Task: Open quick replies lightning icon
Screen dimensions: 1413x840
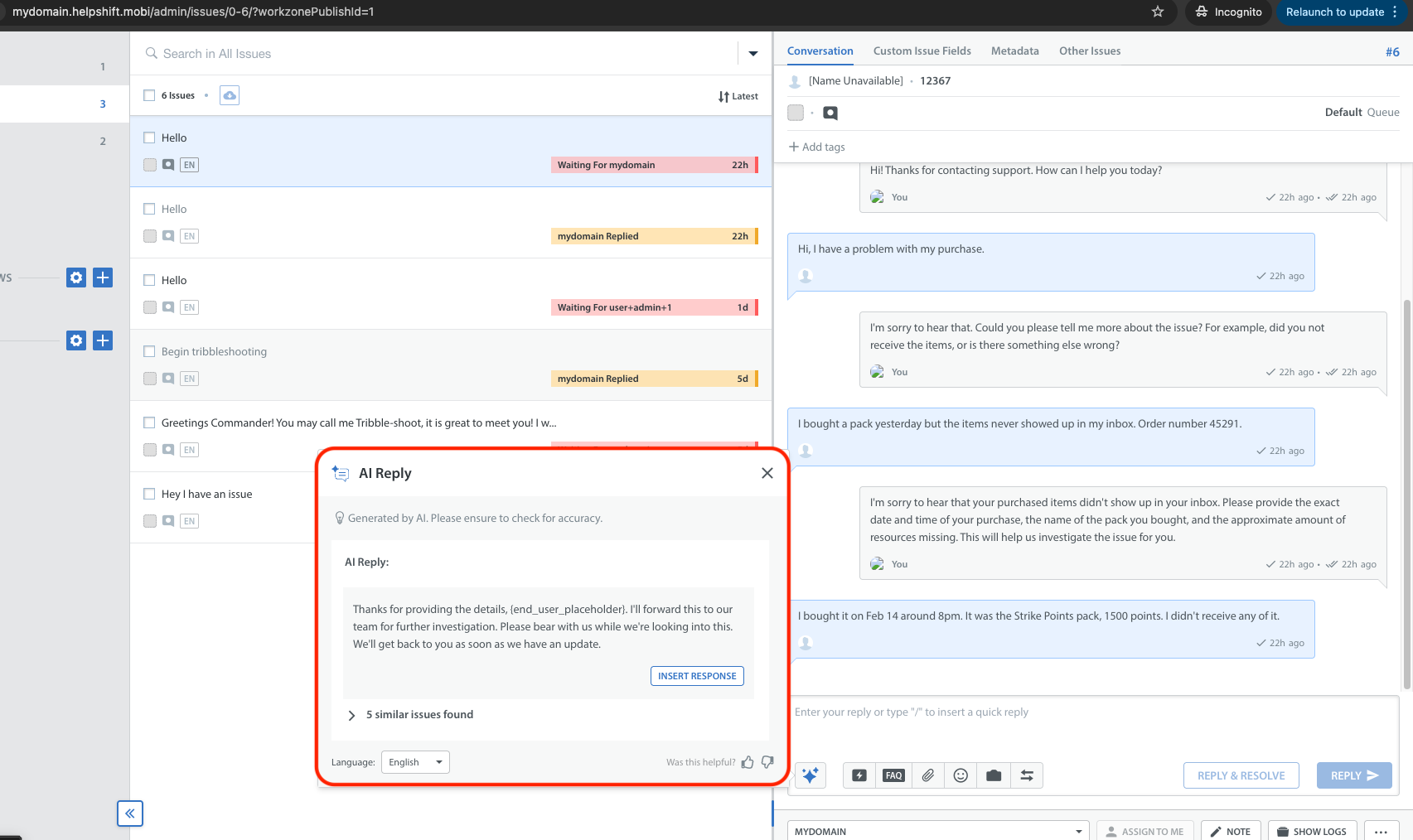Action: (x=859, y=775)
